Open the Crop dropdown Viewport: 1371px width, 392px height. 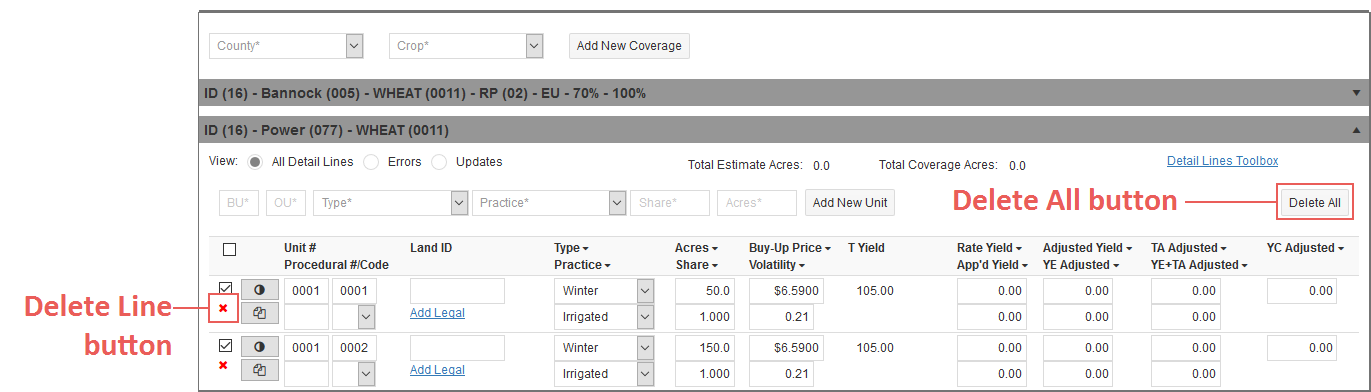[x=466, y=46]
